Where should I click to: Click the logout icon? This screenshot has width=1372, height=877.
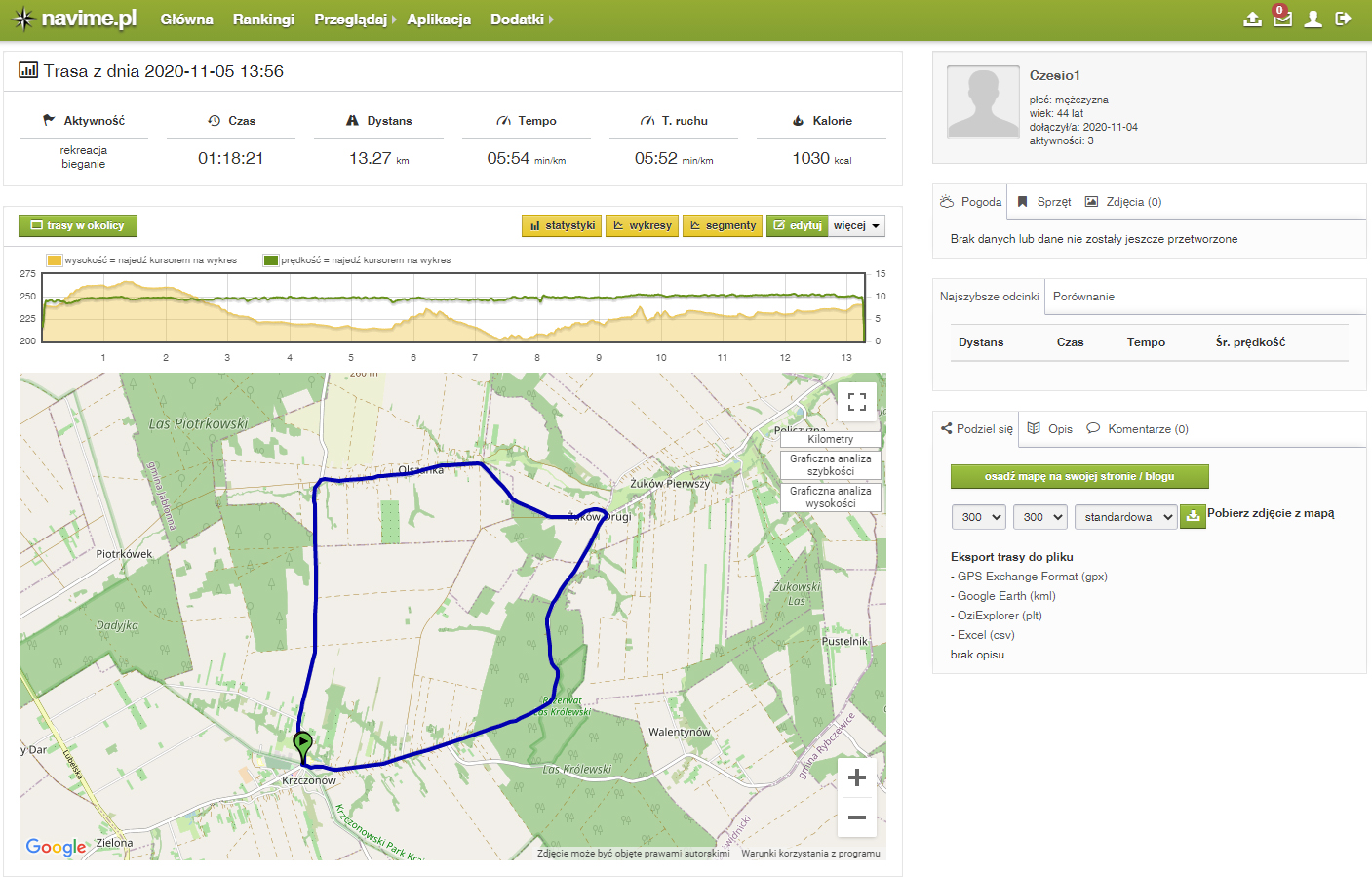click(x=1343, y=19)
